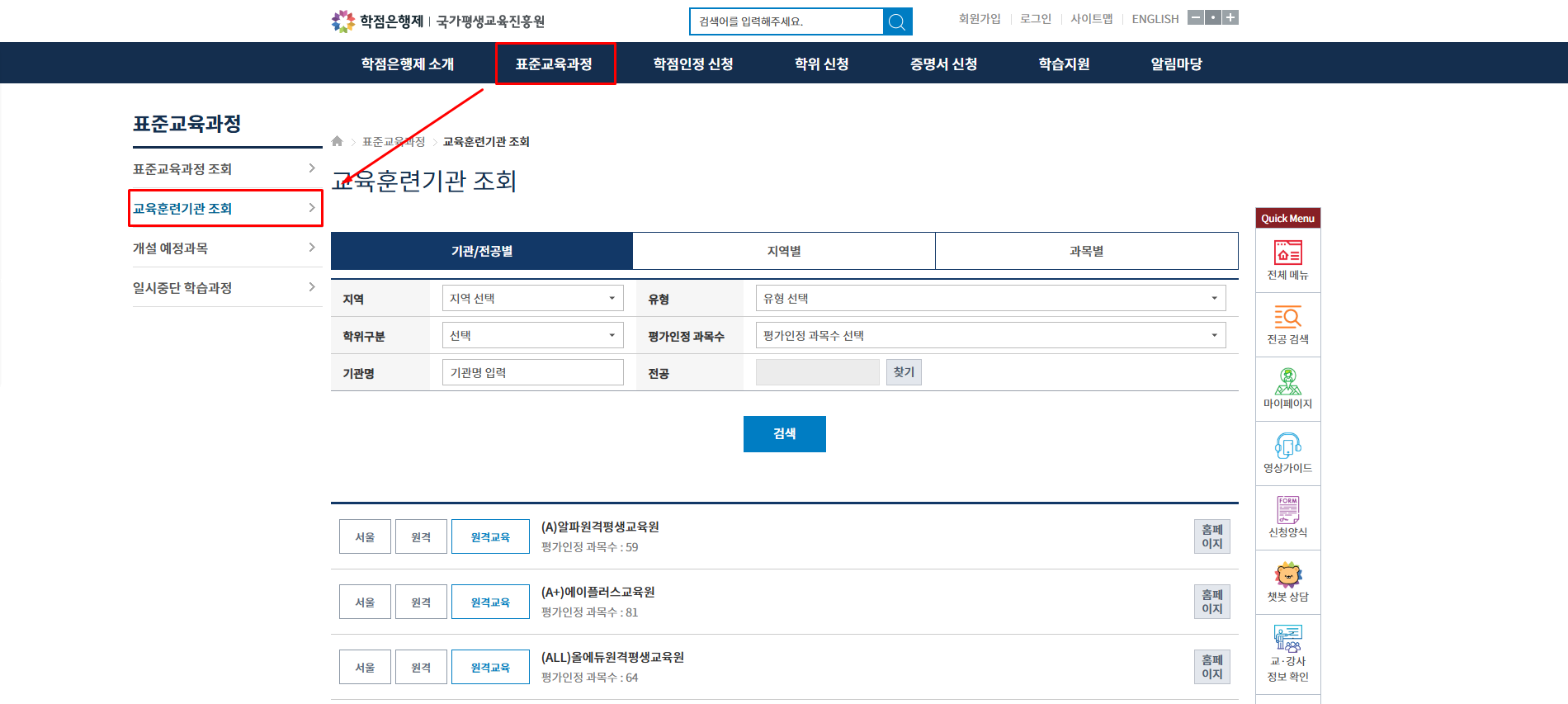Click 서울 tag in 에이플러스교육원 row
The image size is (1568, 704).
click(365, 602)
